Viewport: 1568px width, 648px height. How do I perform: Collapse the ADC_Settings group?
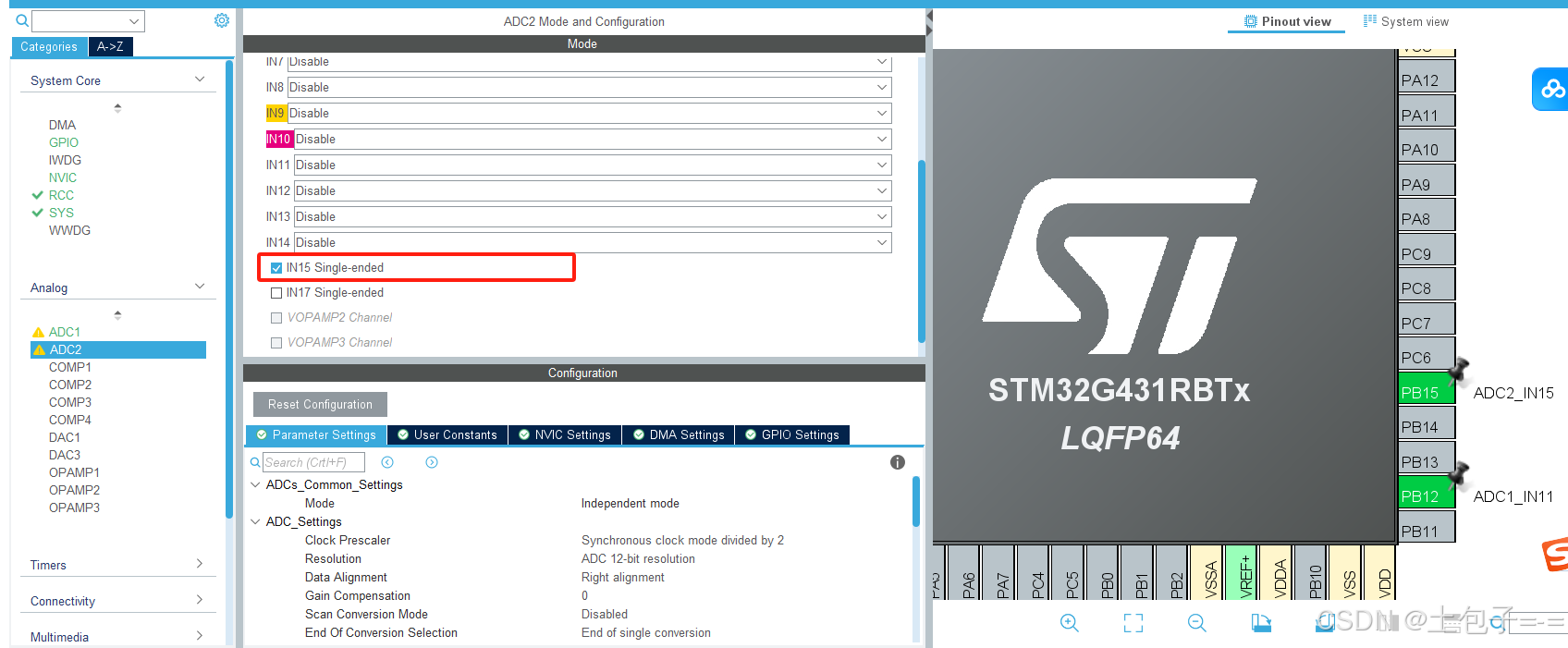pyautogui.click(x=255, y=521)
